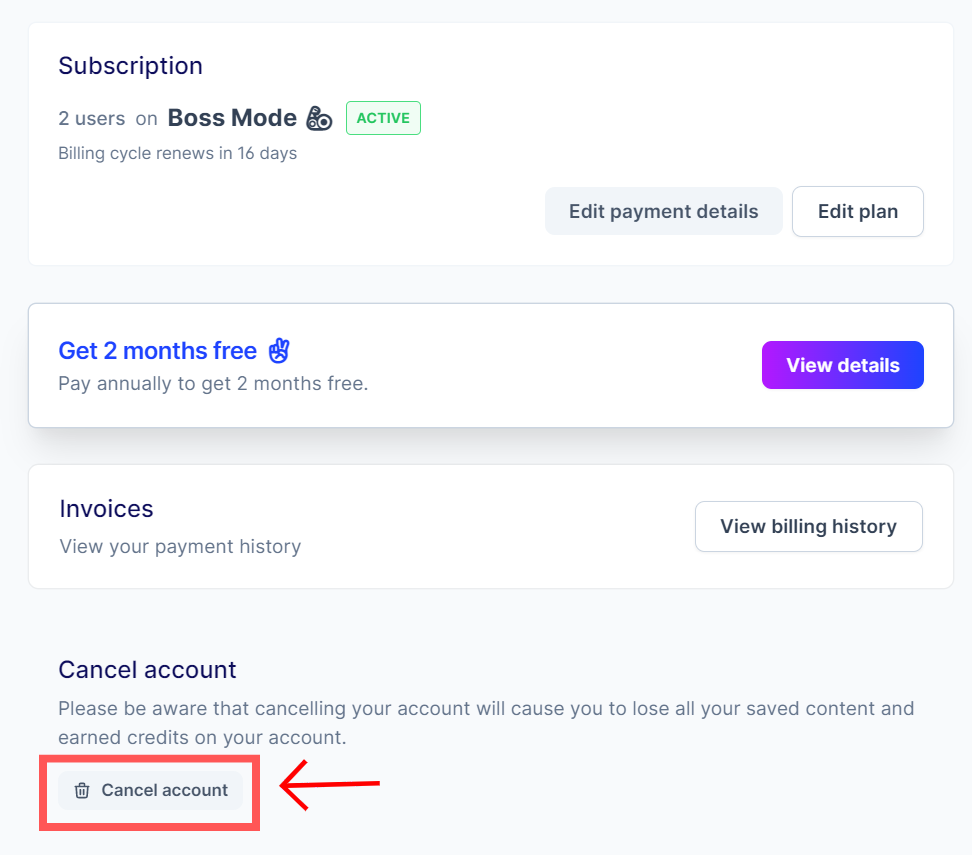
Task: Click the 2 users text
Action: tap(92, 118)
